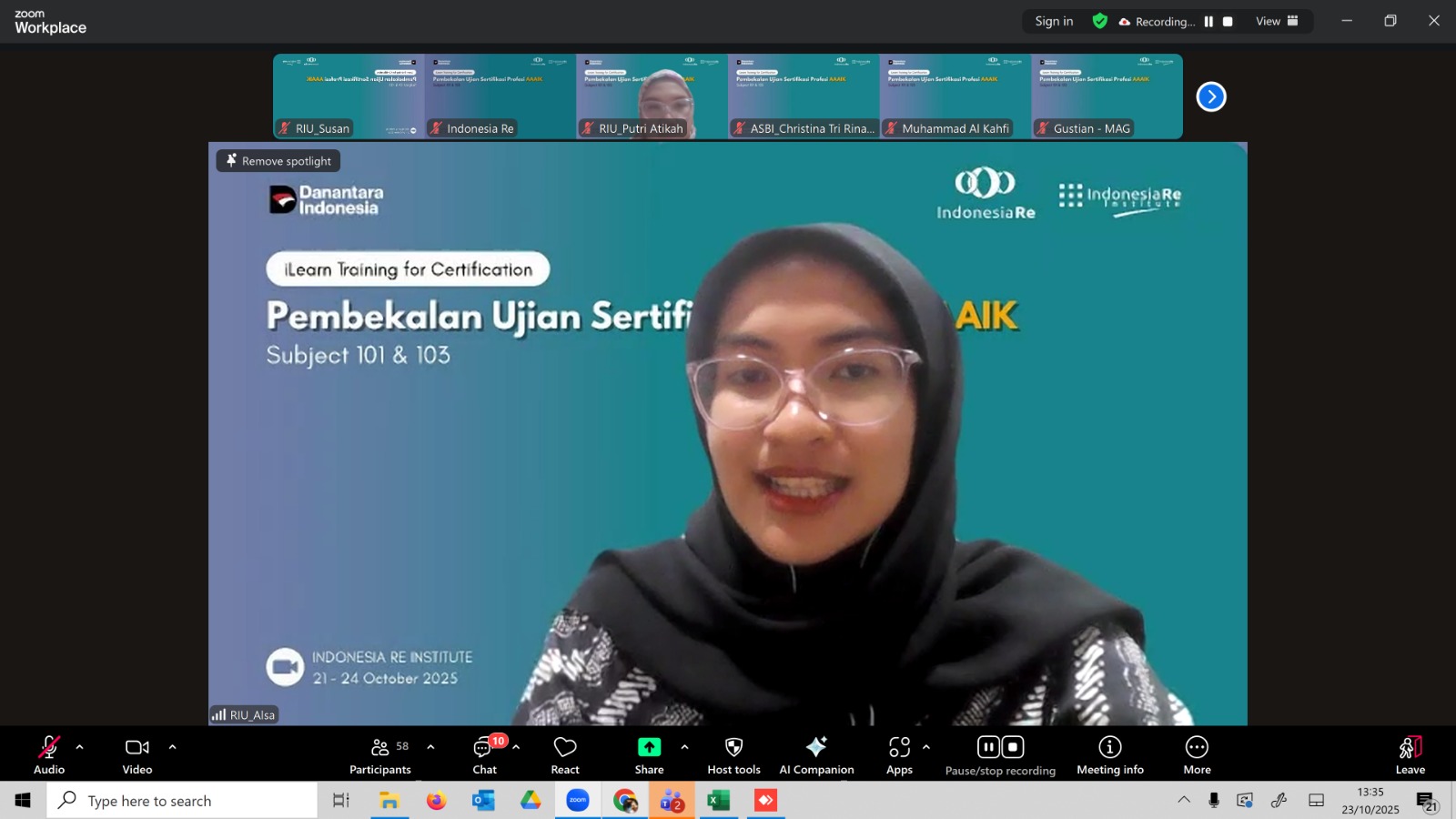Unmute the microphone Audio button
The width and height of the screenshot is (1456, 819).
49,755
